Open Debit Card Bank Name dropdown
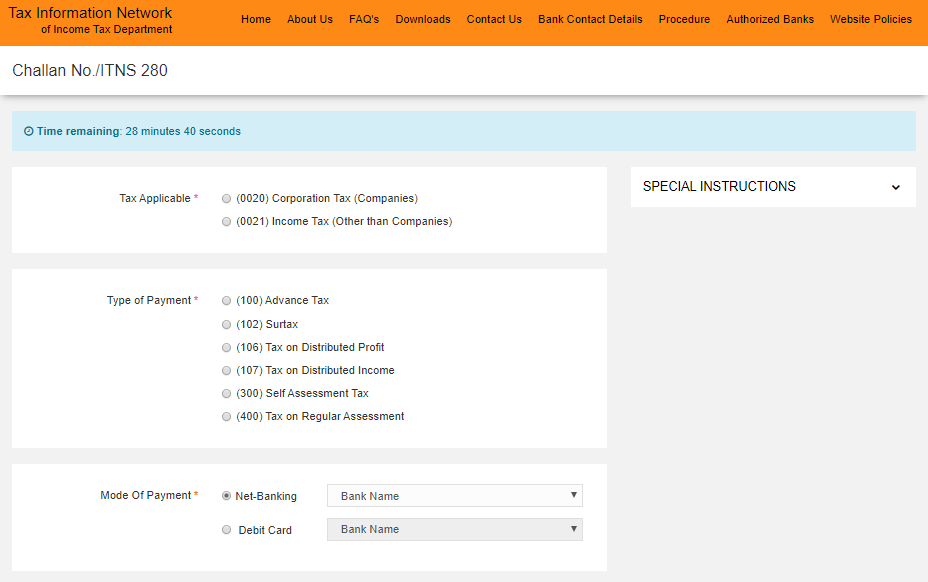This screenshot has height=582, width=928. tap(455, 529)
